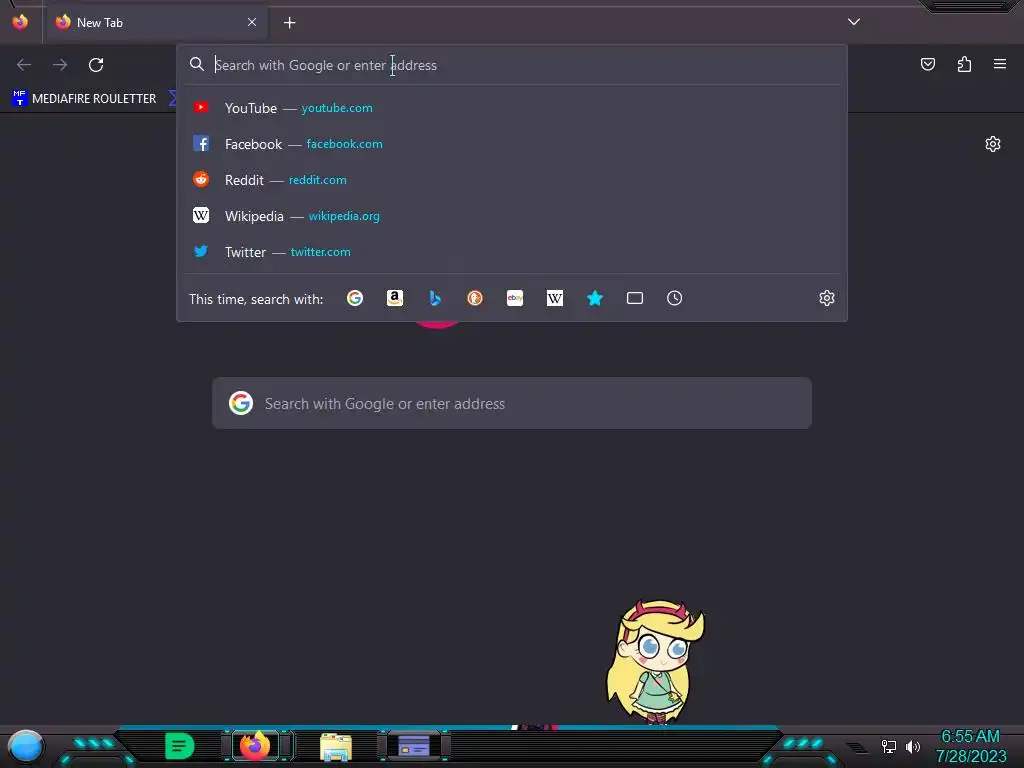Open a new tab with plus
The height and width of the screenshot is (768, 1024).
289,23
